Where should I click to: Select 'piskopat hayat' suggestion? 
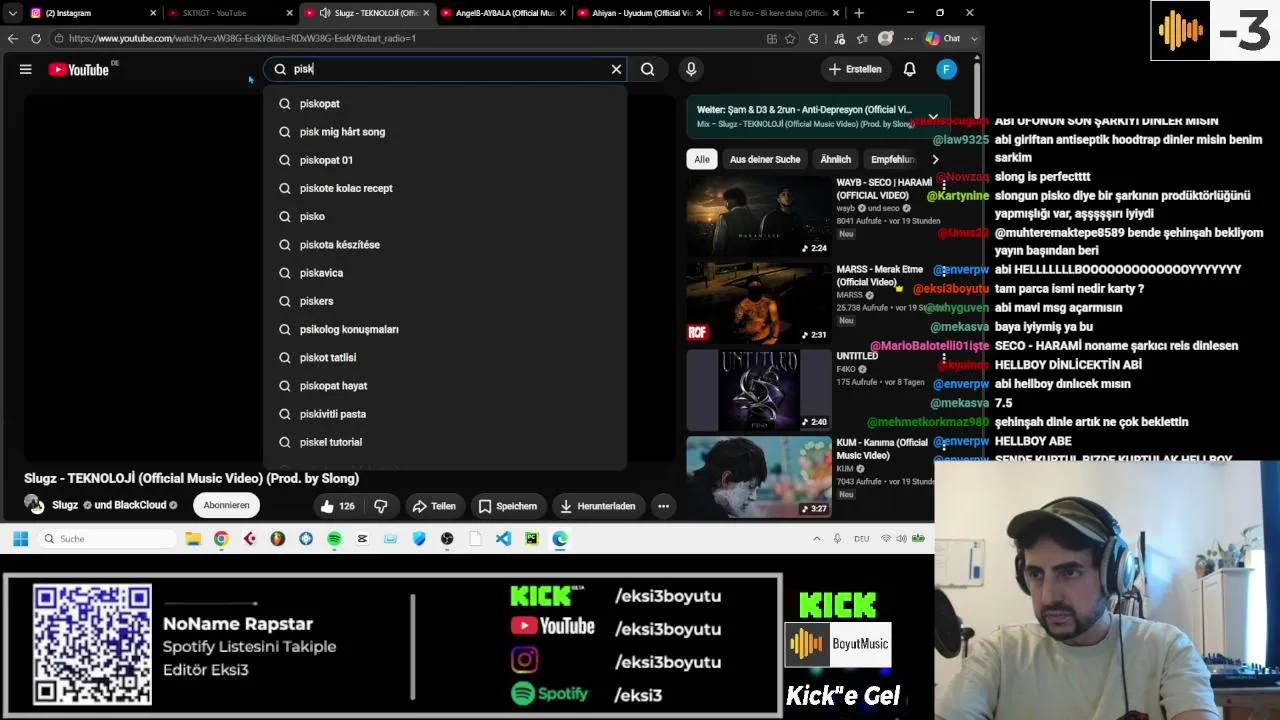pyautogui.click(x=445, y=386)
